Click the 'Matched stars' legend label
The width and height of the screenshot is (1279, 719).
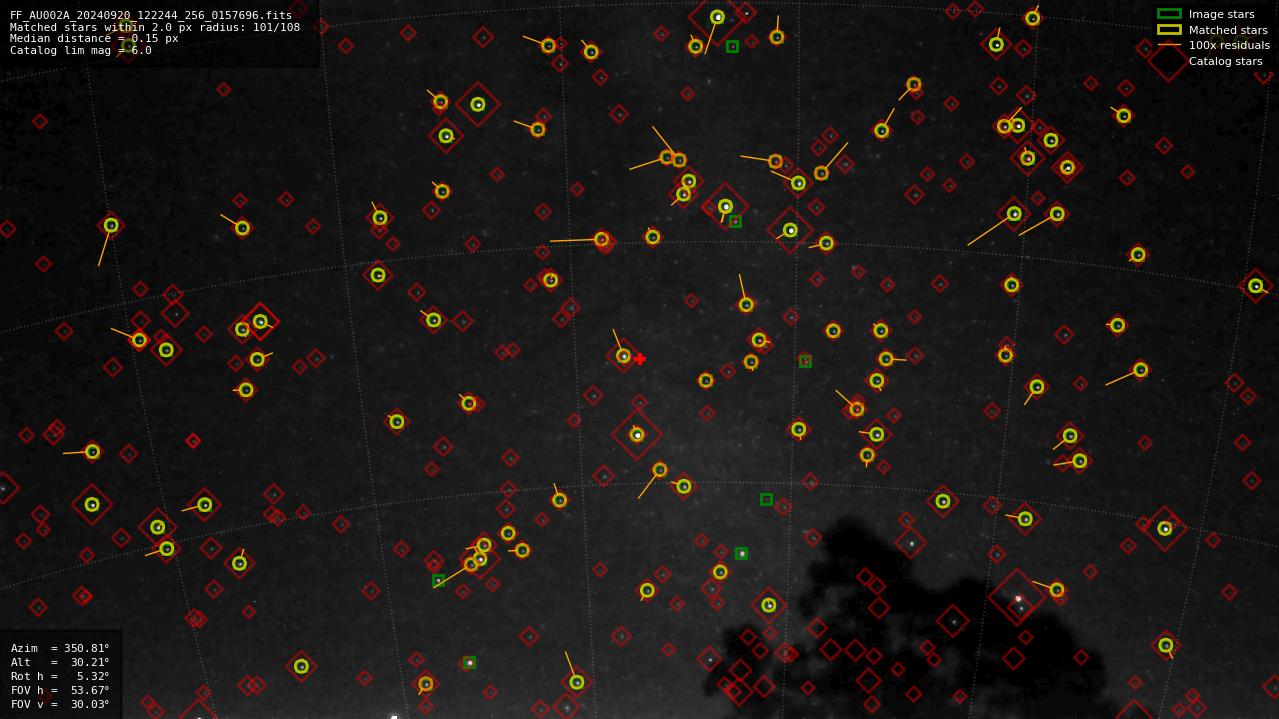(1228, 30)
